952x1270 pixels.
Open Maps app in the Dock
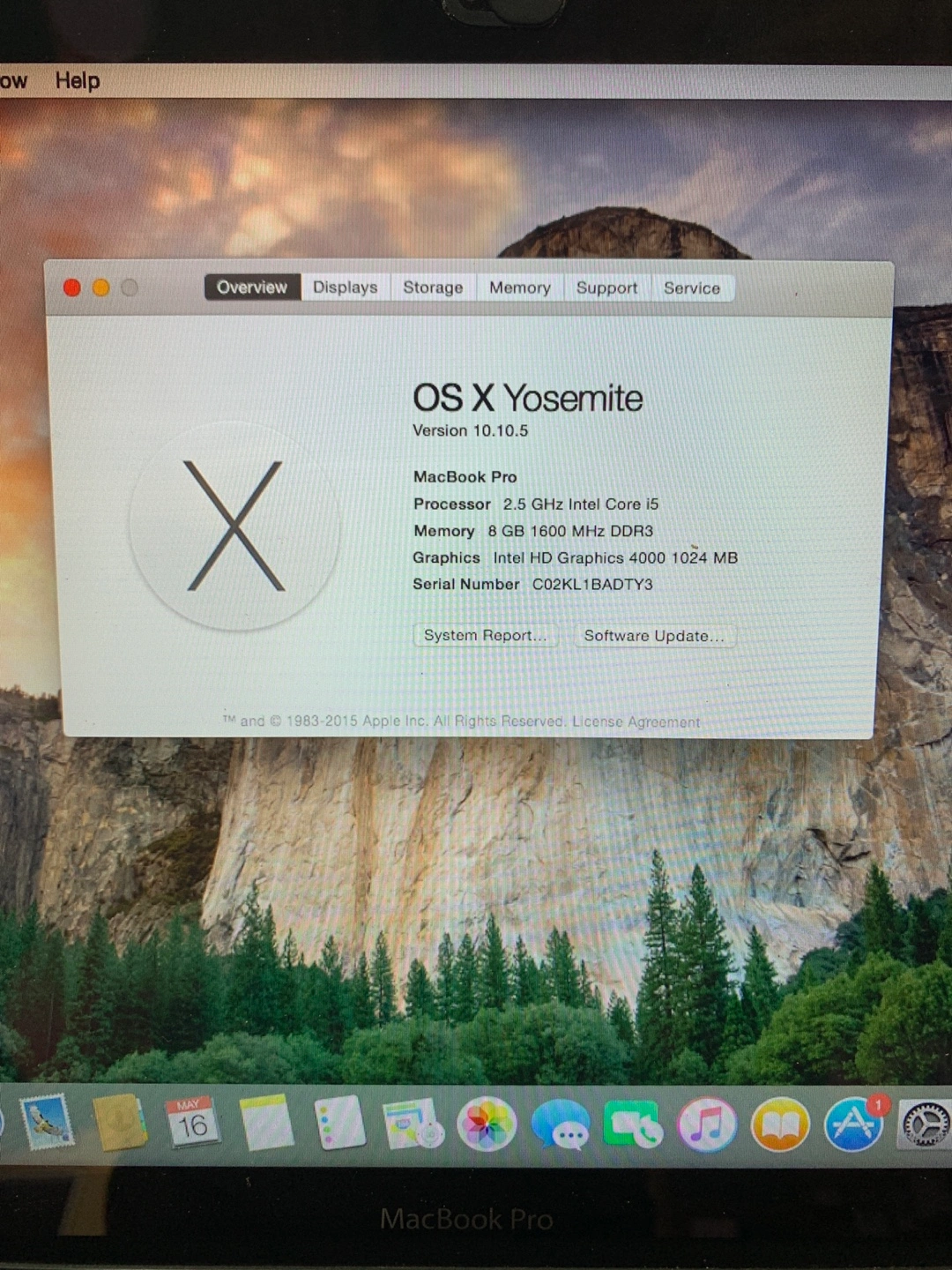tap(413, 1124)
